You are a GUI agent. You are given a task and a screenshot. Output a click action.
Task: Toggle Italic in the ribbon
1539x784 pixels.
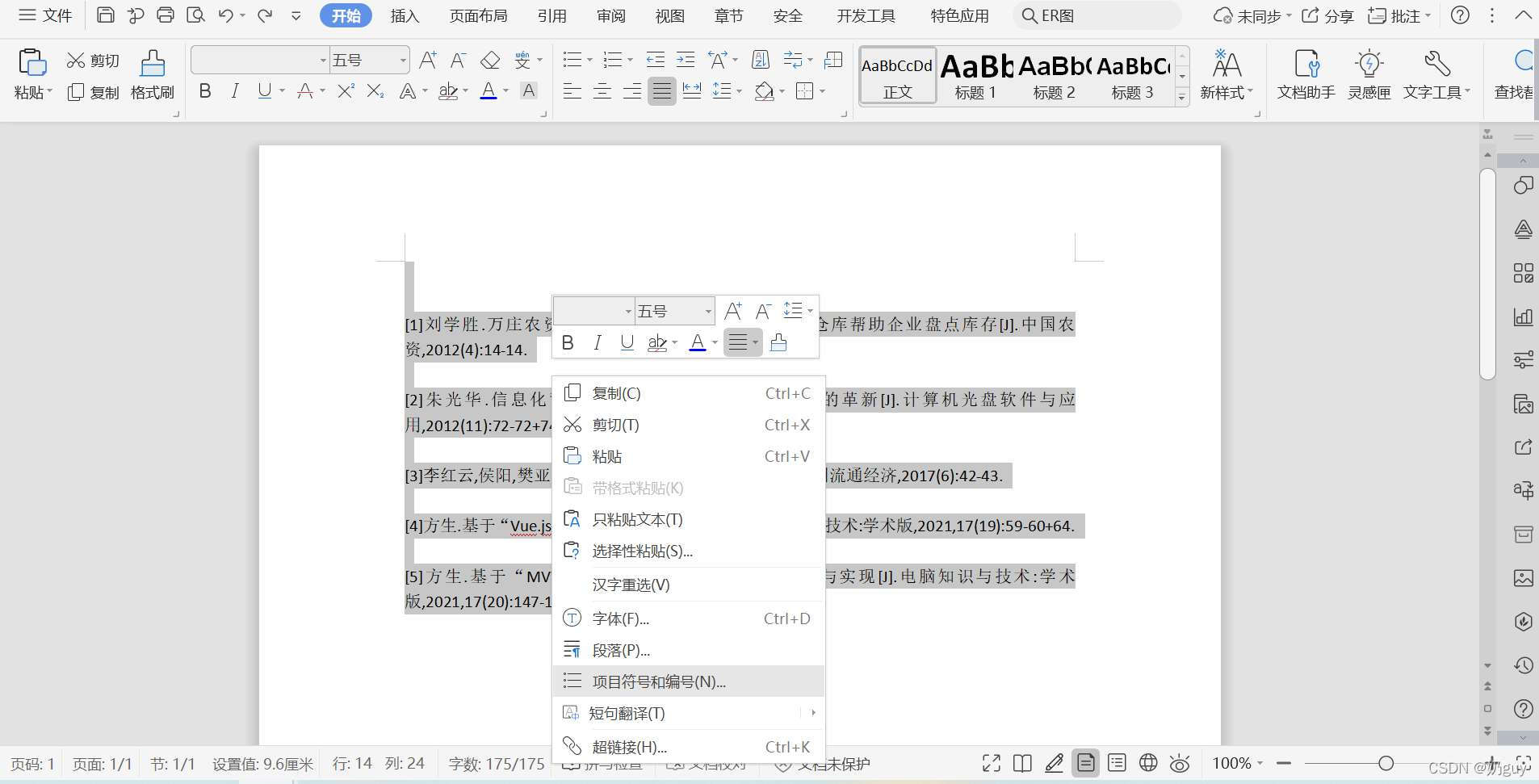[235, 91]
